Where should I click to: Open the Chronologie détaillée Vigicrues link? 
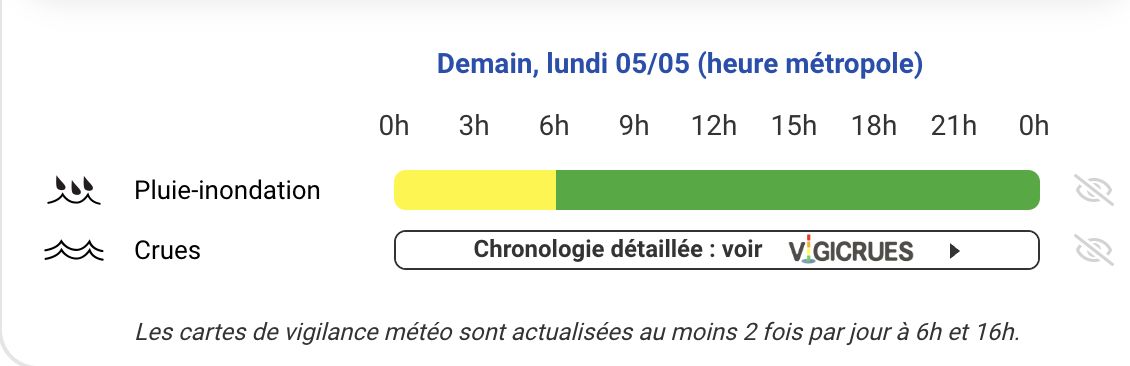point(716,250)
